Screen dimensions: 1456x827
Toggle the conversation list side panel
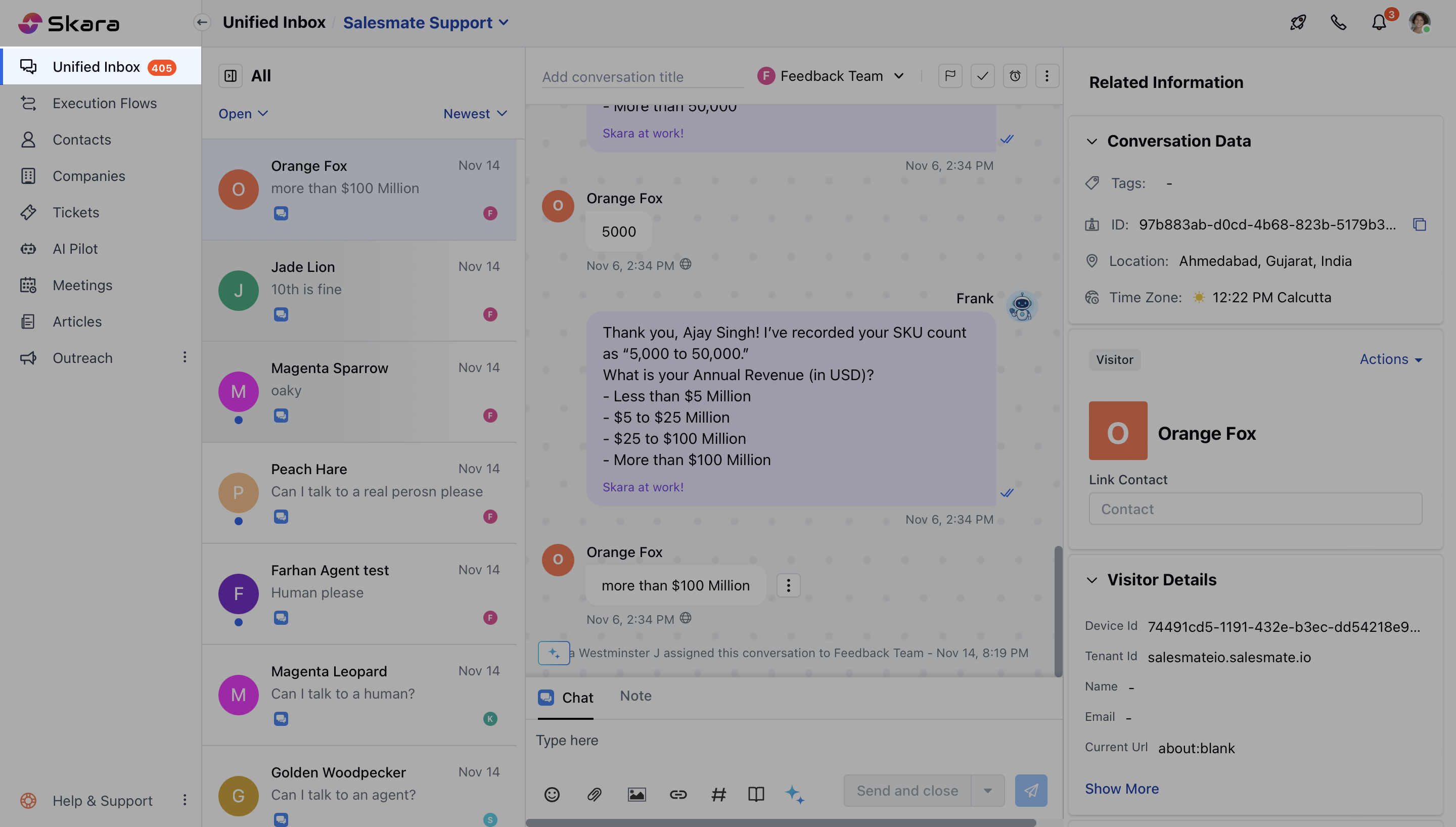231,76
